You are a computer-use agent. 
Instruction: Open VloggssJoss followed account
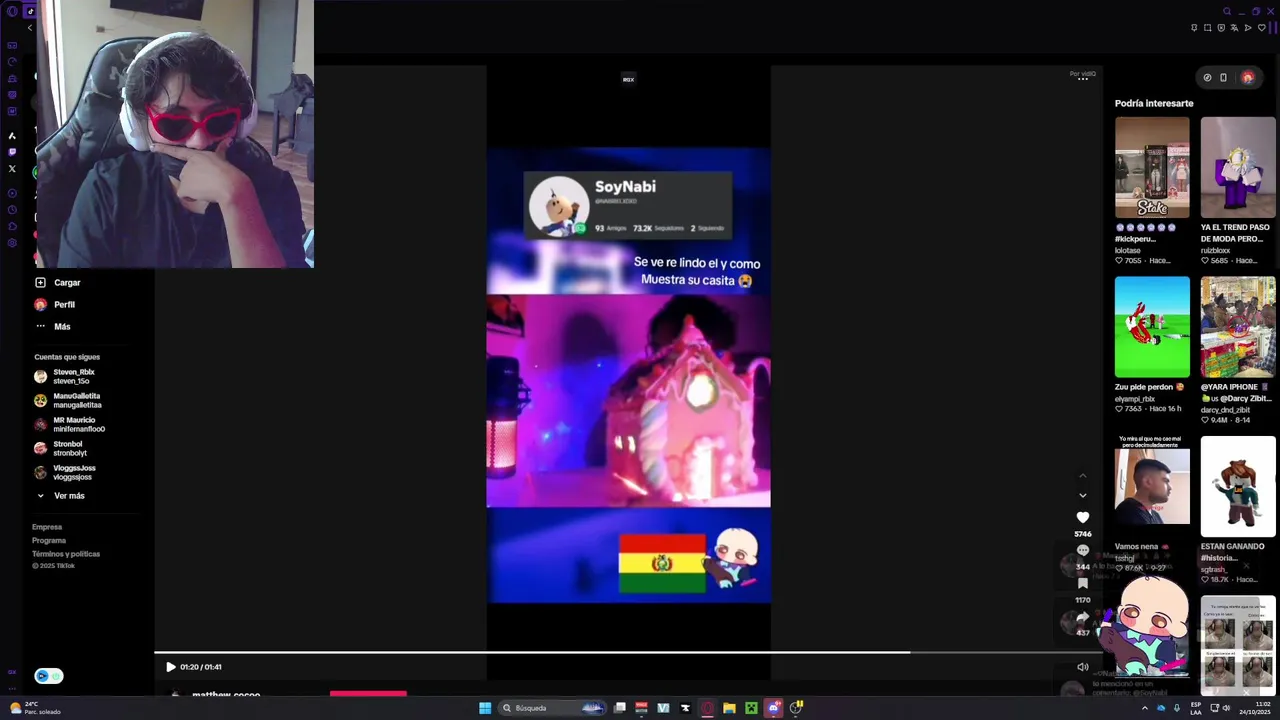tap(66, 473)
